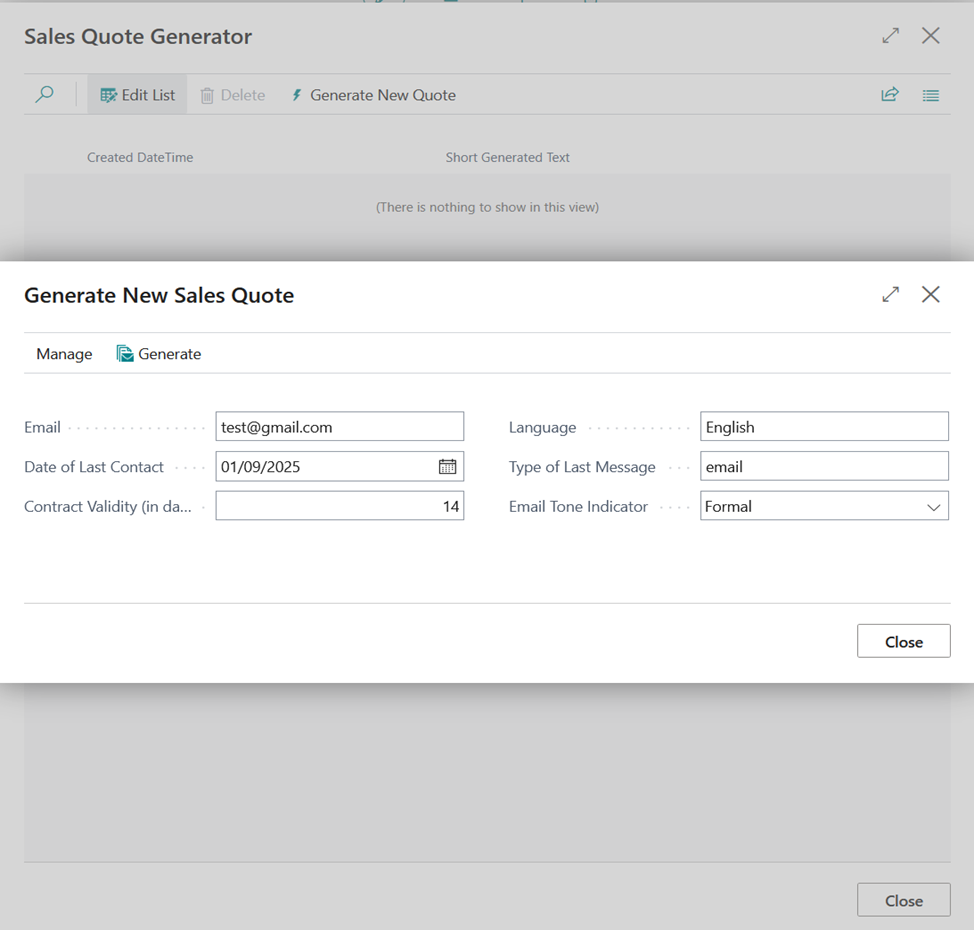Expand the Email Tone Indicator dropdown
Screen dimensions: 974x930
[x=933, y=507]
